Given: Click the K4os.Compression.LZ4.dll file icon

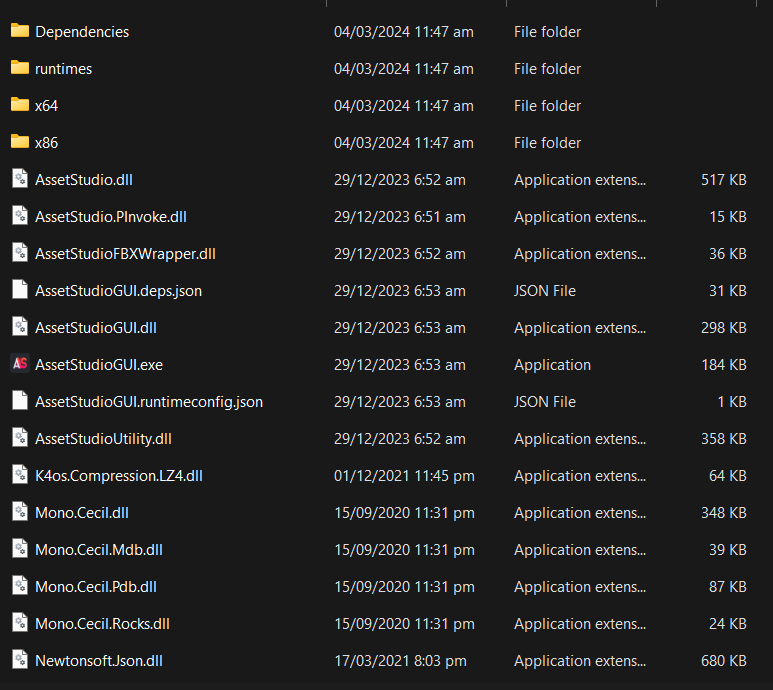Looking at the screenshot, I should click(20, 474).
